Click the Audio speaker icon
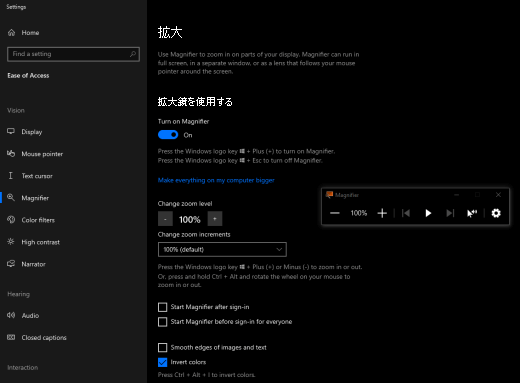 [11, 315]
